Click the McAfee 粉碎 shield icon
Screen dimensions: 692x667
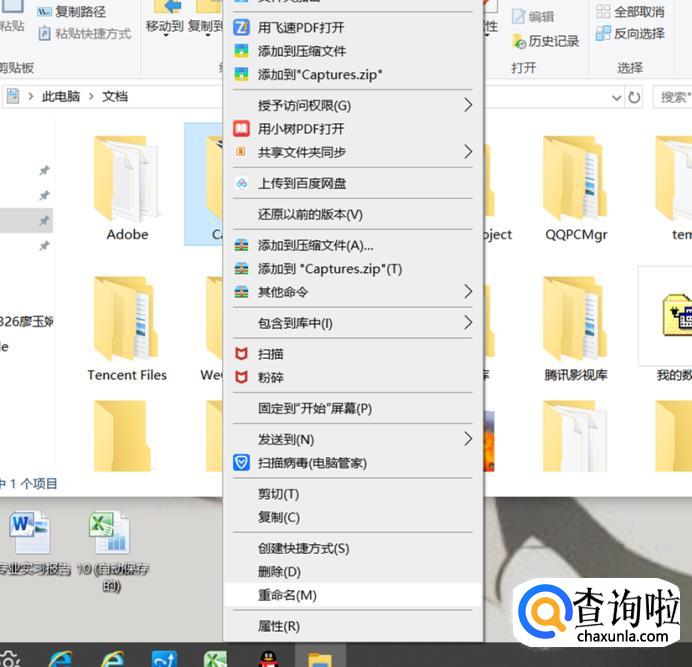coord(241,377)
